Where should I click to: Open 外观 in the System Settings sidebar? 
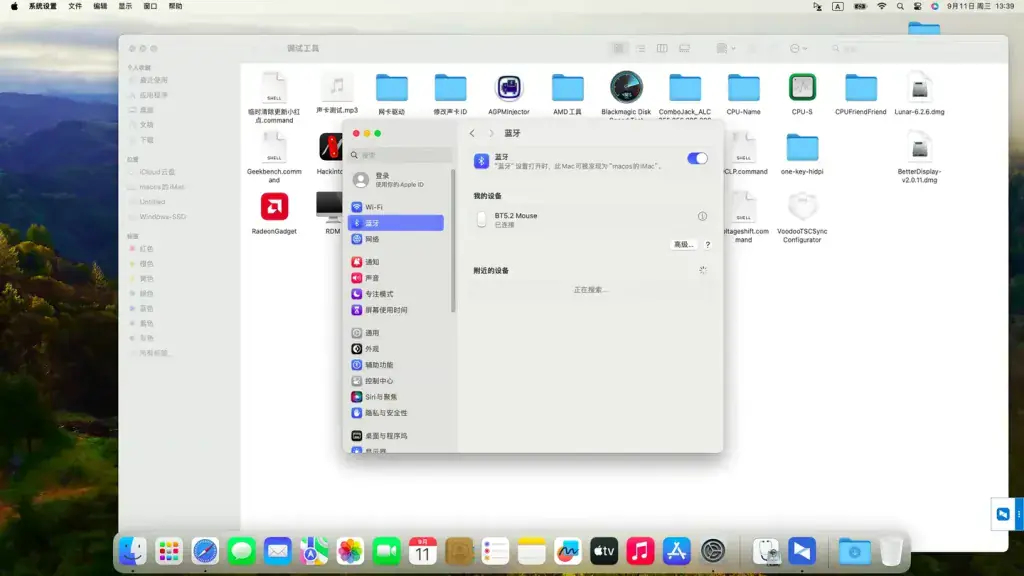tap(396, 349)
